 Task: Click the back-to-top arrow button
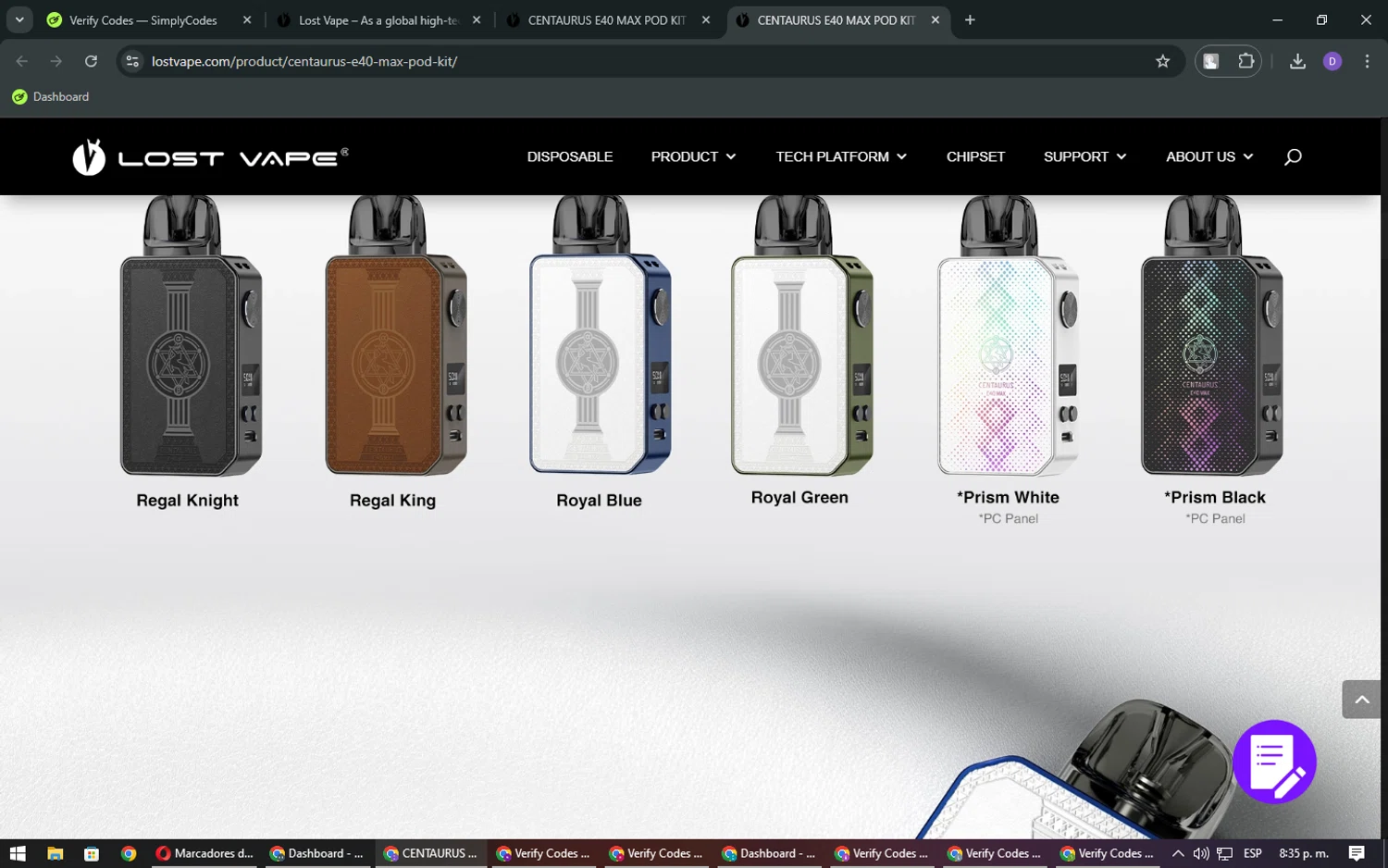1361,700
